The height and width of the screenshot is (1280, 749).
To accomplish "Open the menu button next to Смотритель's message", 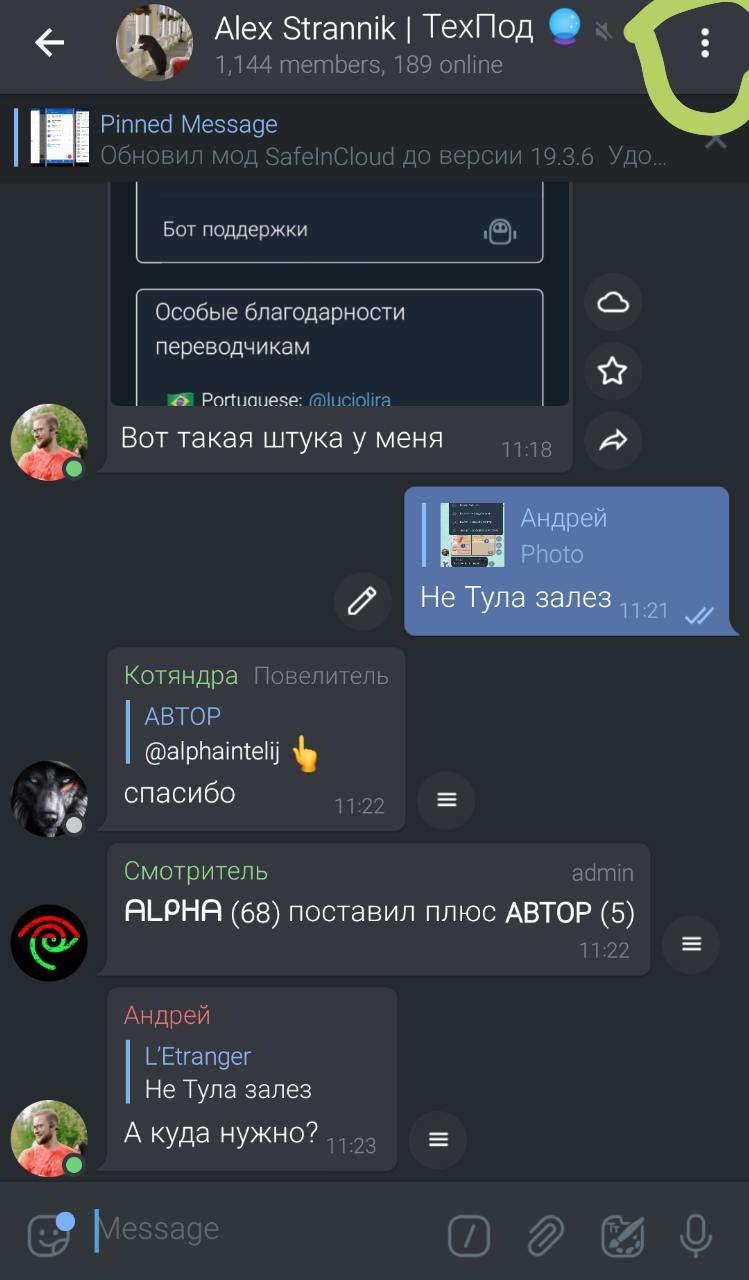I will (x=691, y=944).
